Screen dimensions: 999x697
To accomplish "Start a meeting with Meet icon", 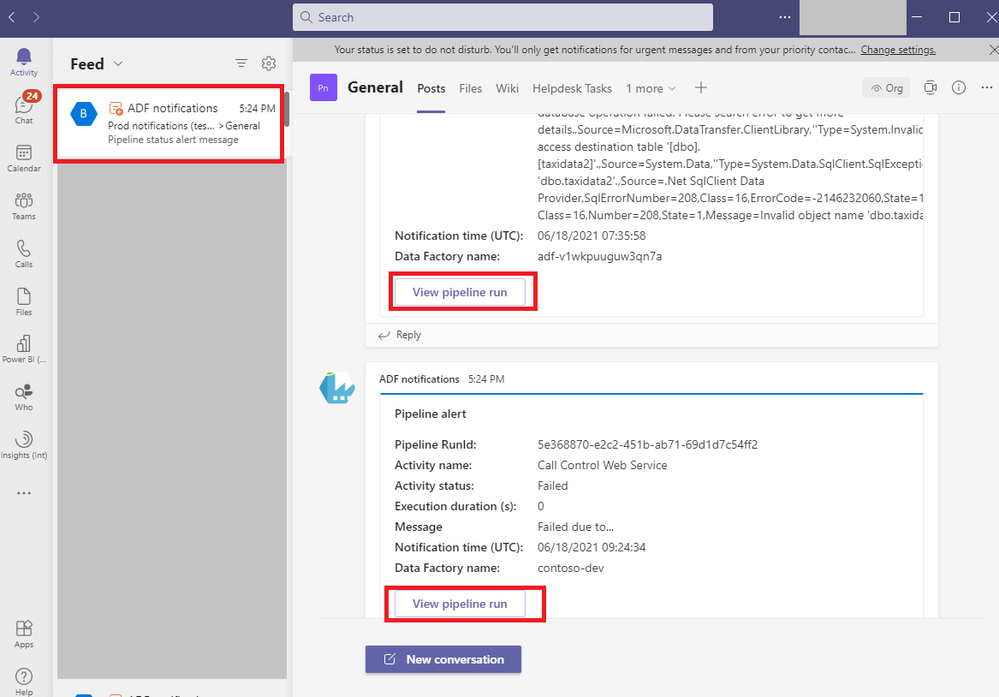I will click(x=930, y=88).
